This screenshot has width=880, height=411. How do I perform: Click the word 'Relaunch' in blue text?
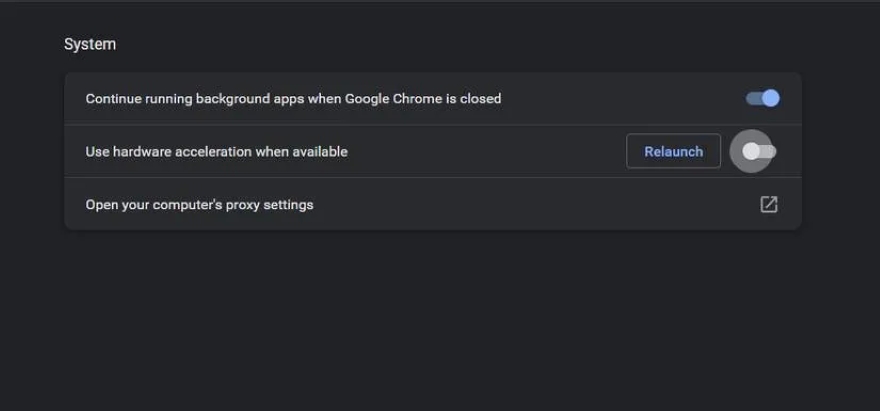[673, 151]
